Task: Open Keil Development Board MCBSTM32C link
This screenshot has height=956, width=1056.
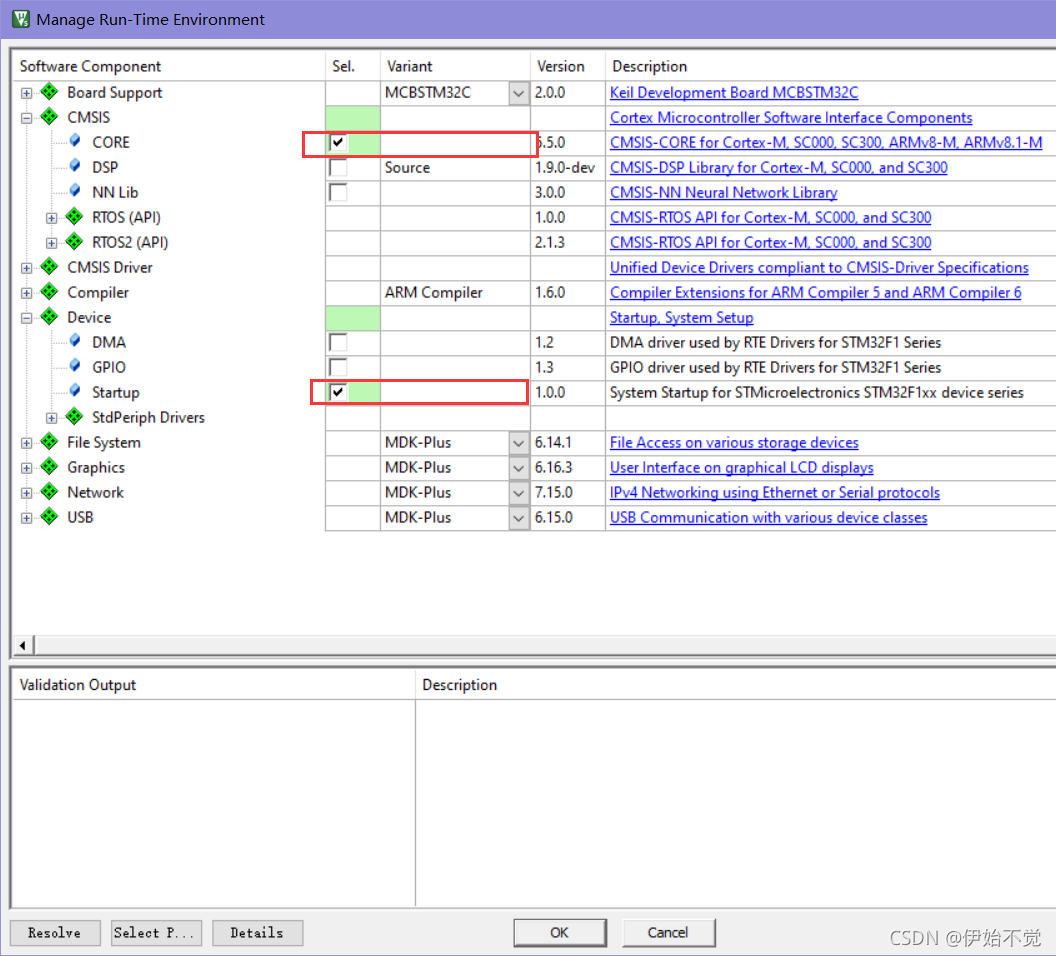Action: point(734,93)
